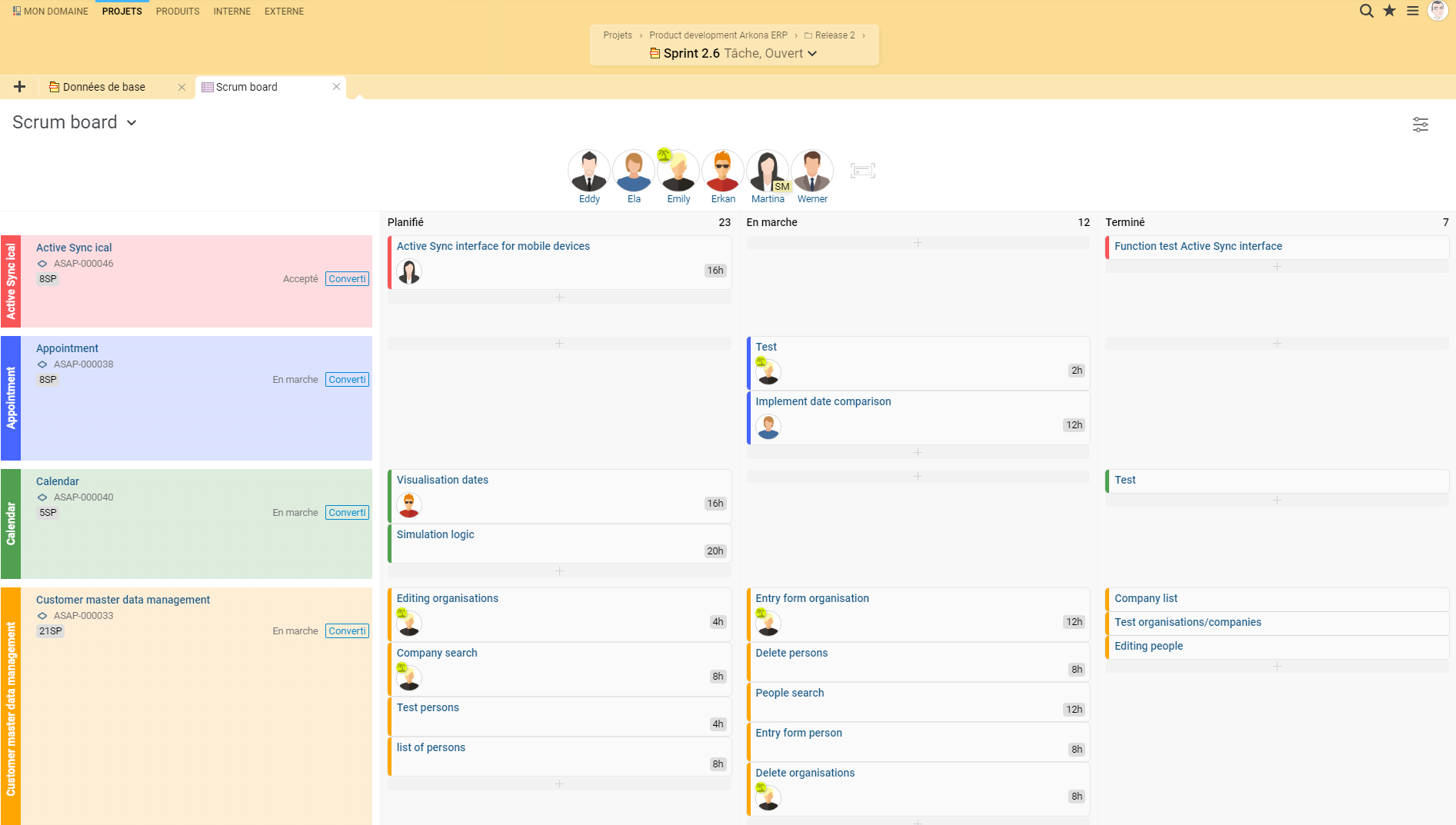The width and height of the screenshot is (1456, 825).
Task: Add a new tab with plus icon
Action: tap(20, 87)
